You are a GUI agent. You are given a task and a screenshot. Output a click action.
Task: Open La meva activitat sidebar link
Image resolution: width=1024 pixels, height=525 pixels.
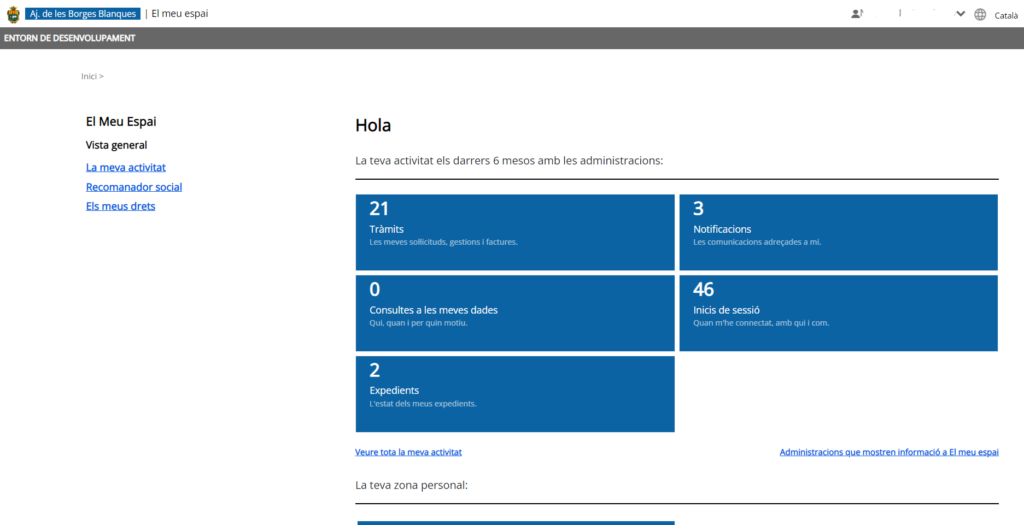tap(126, 168)
